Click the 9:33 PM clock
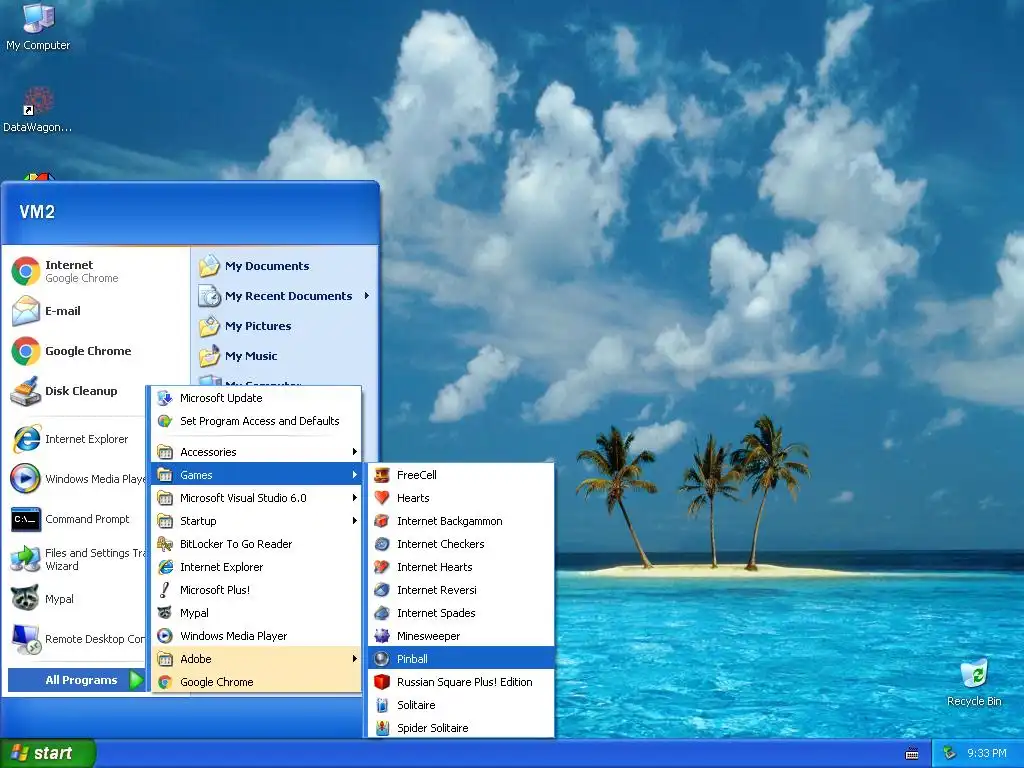This screenshot has width=1024, height=768. point(986,753)
